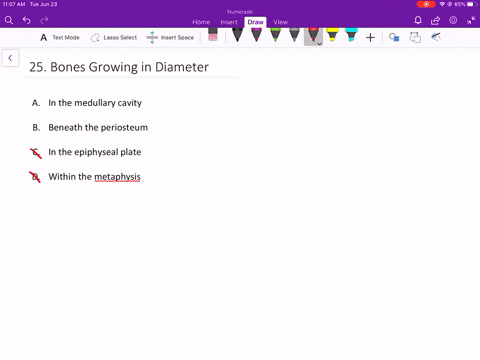Add a new pen with plus
This screenshot has height=360, width=480.
[x=370, y=38]
